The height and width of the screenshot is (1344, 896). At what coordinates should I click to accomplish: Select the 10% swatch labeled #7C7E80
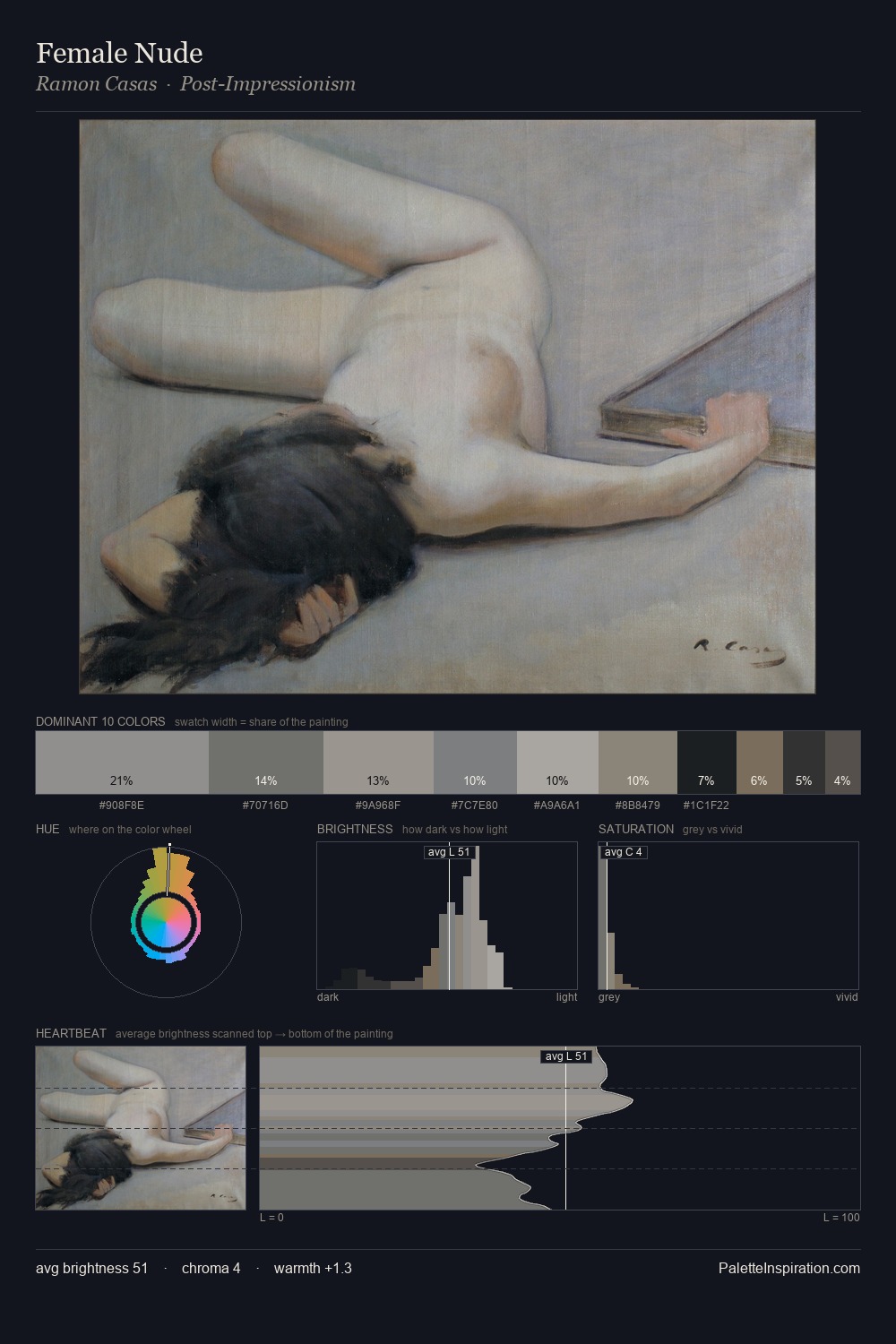[x=475, y=762]
